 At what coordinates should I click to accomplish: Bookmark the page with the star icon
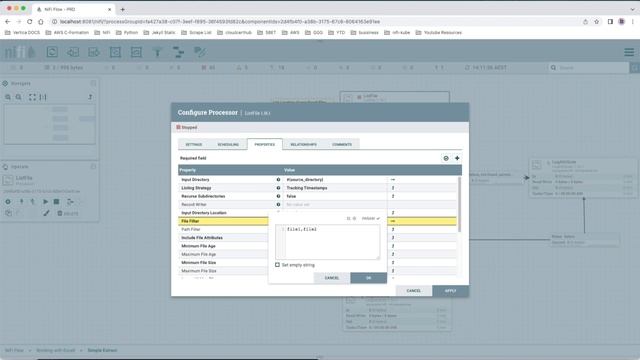[x=596, y=22]
